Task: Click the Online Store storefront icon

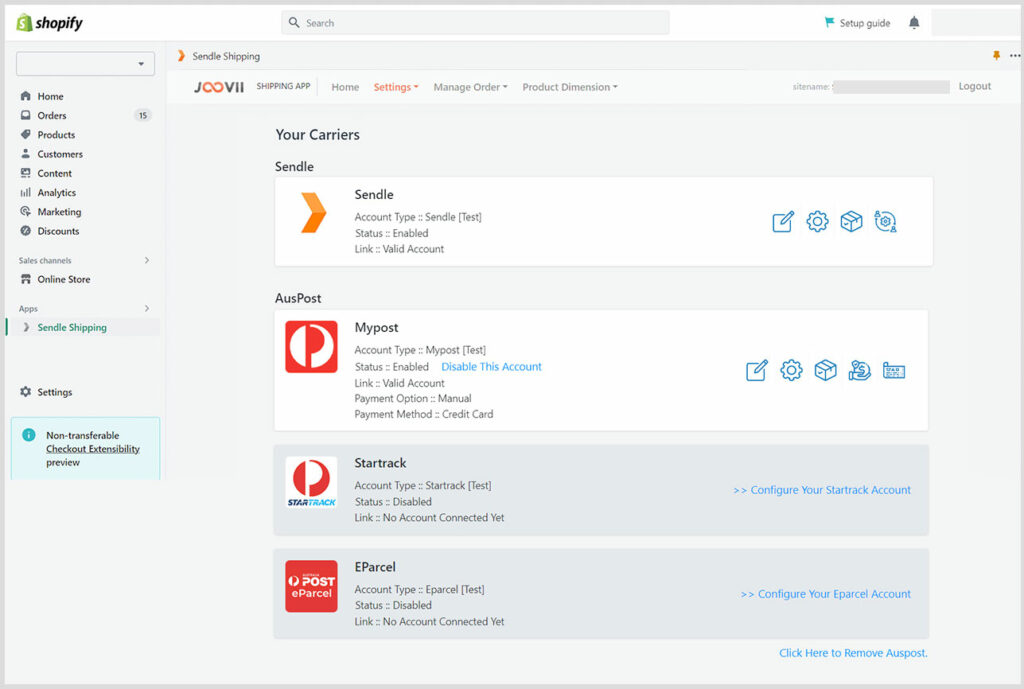Action: pyautogui.click(x=25, y=279)
